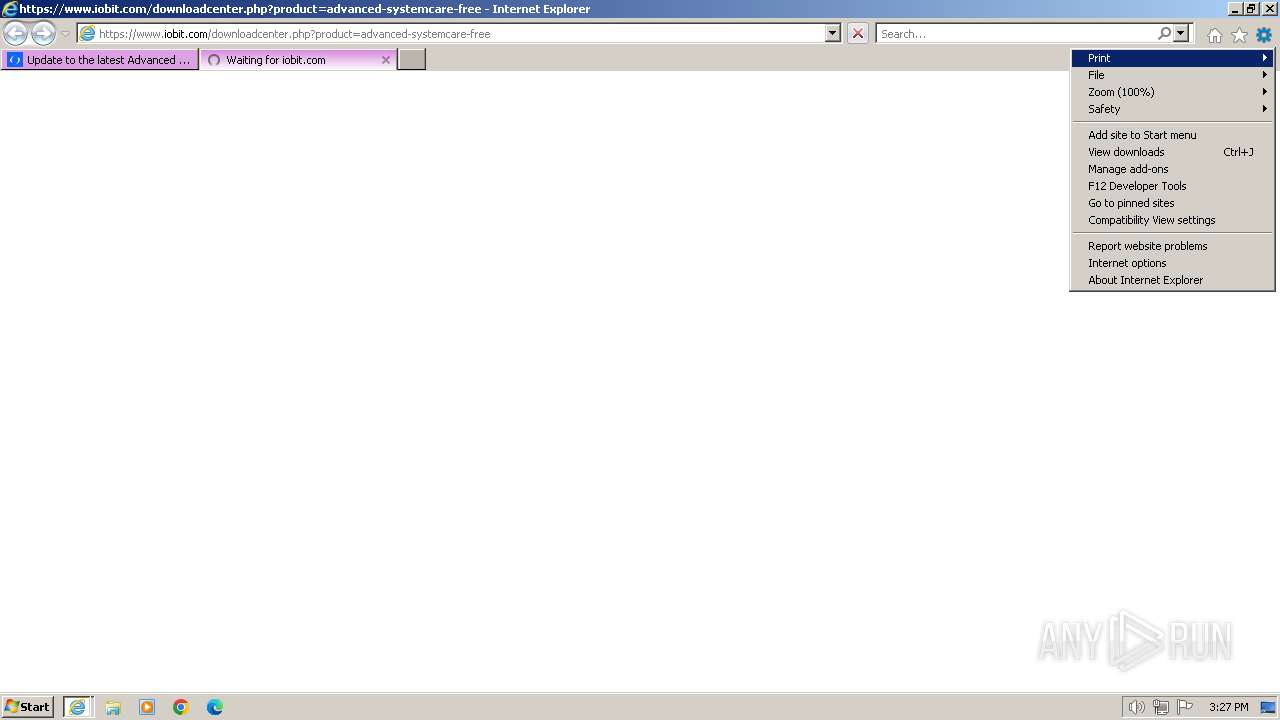Go to Home page icon
Image resolution: width=1280 pixels, height=720 pixels.
coord(1214,35)
